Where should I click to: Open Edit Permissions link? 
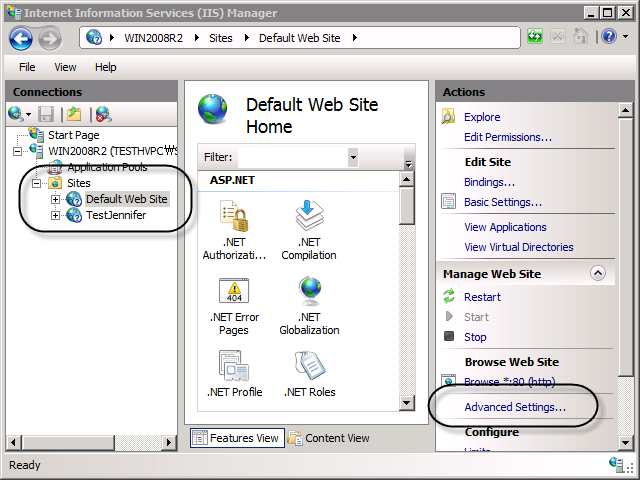coord(508,137)
